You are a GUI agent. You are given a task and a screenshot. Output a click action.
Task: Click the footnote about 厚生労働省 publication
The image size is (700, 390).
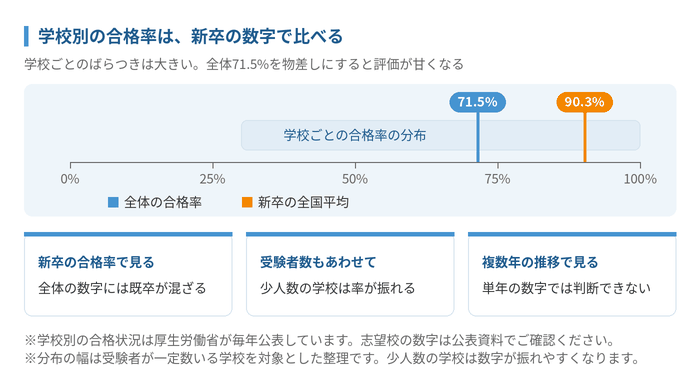[x=320, y=341]
